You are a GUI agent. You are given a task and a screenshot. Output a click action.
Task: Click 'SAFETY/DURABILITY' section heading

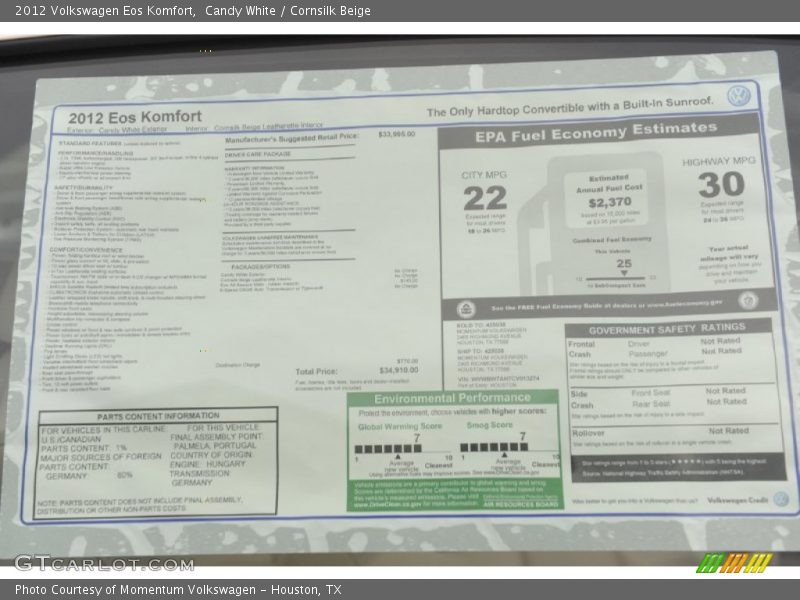click(x=83, y=188)
